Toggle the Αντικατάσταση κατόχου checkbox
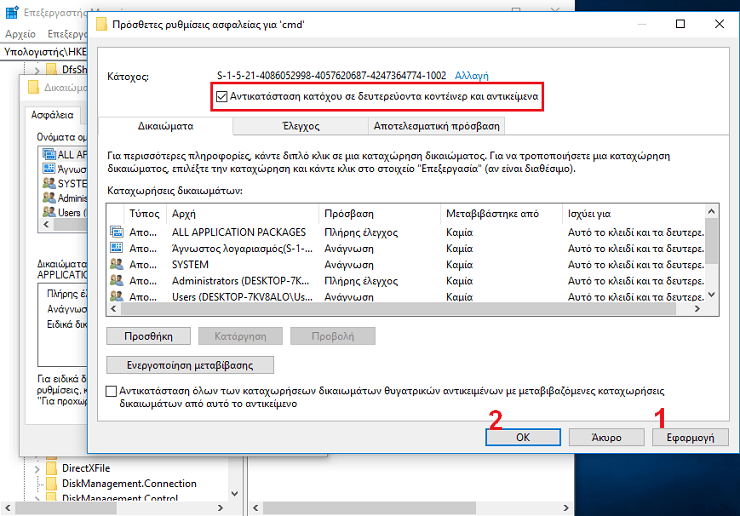The image size is (740, 516). coord(222,97)
